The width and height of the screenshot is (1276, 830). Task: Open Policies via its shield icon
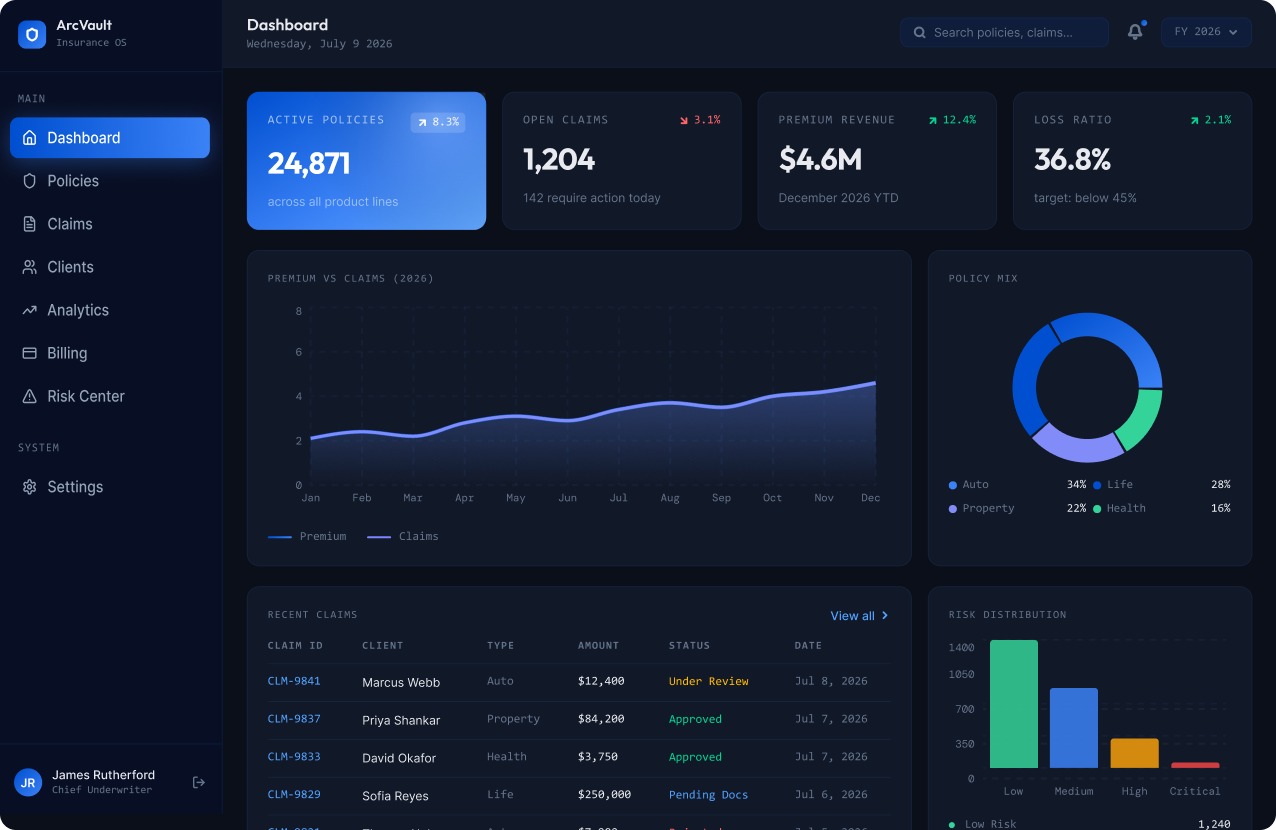[x=29, y=181]
